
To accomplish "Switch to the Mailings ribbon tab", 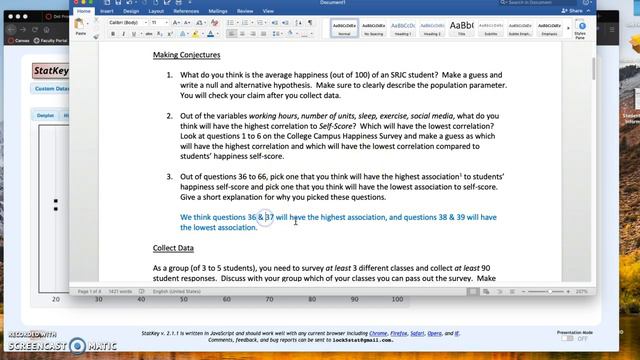I will (218, 11).
